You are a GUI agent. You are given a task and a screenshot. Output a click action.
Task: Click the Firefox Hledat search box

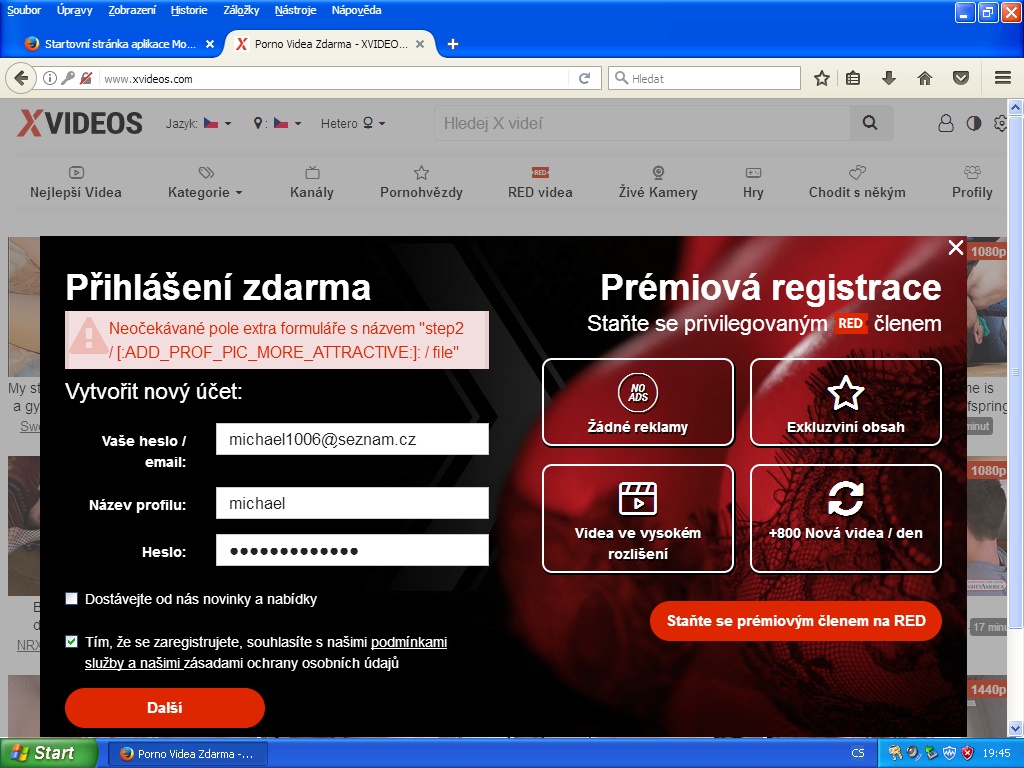[x=705, y=78]
